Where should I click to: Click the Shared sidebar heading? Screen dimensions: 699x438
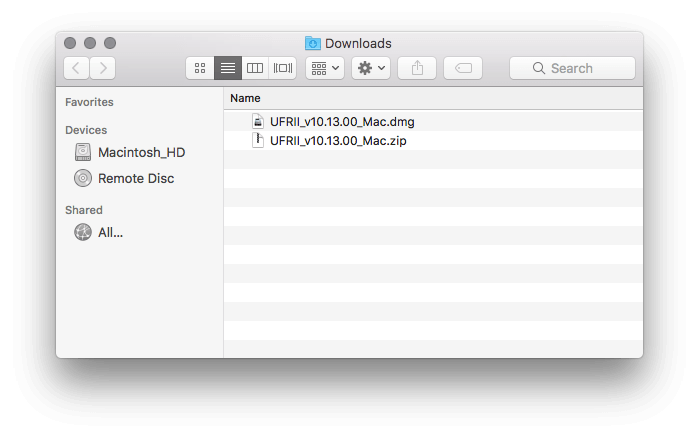click(x=84, y=210)
